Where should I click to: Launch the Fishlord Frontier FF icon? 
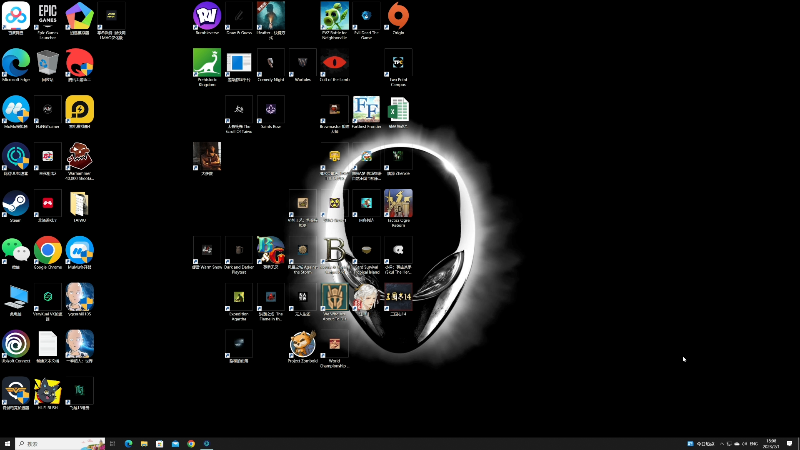[x=366, y=109]
